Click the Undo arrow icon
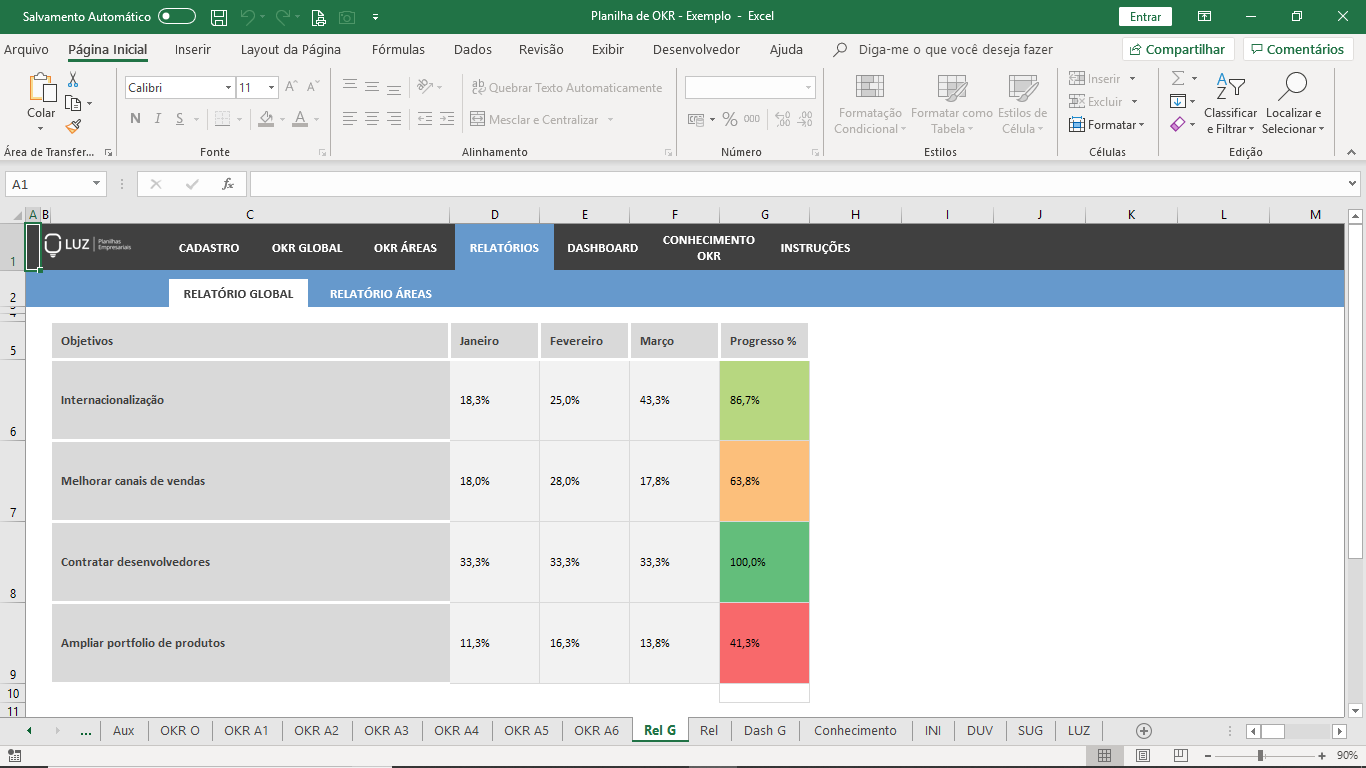The height and width of the screenshot is (768, 1366). (x=247, y=17)
